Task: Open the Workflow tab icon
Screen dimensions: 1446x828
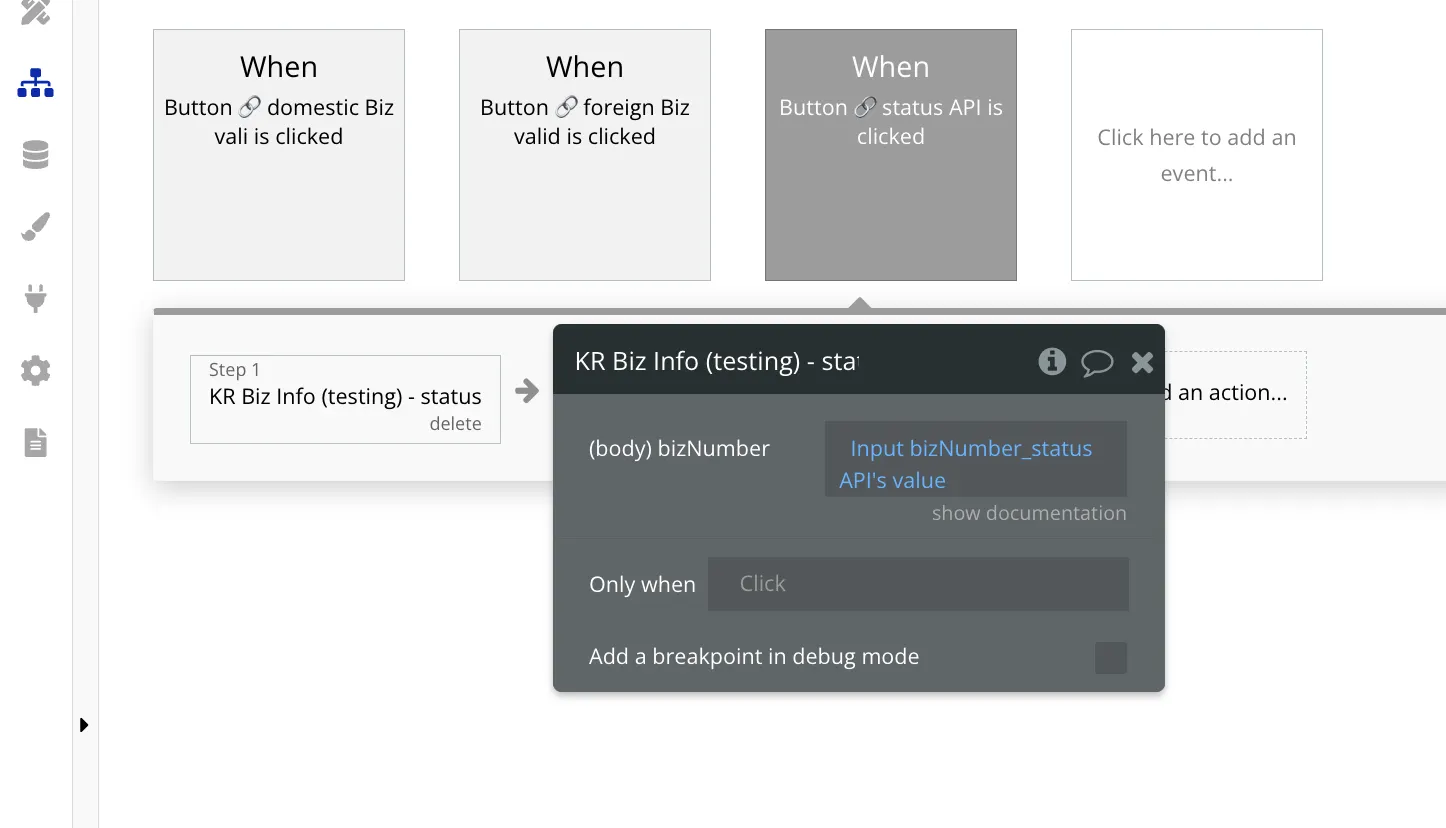Action: [35, 84]
